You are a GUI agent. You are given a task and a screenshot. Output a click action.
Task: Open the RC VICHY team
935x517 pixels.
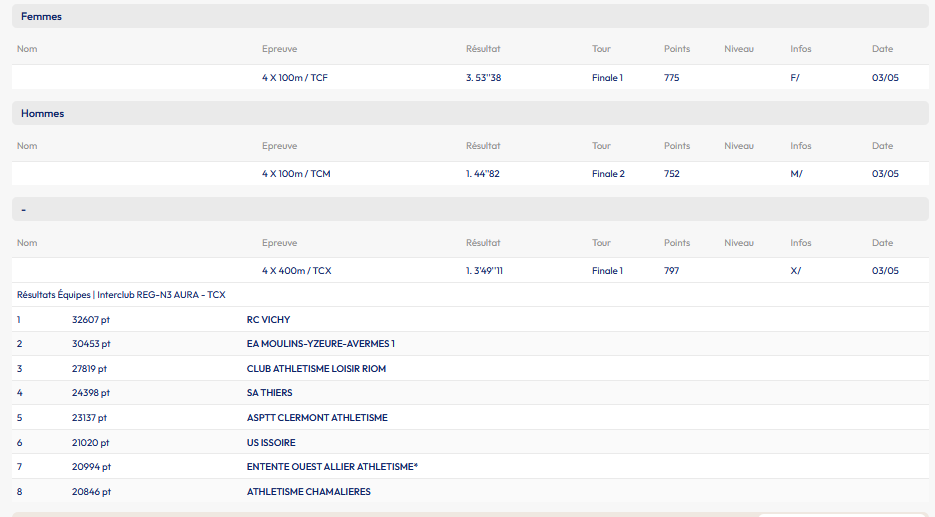point(268,320)
